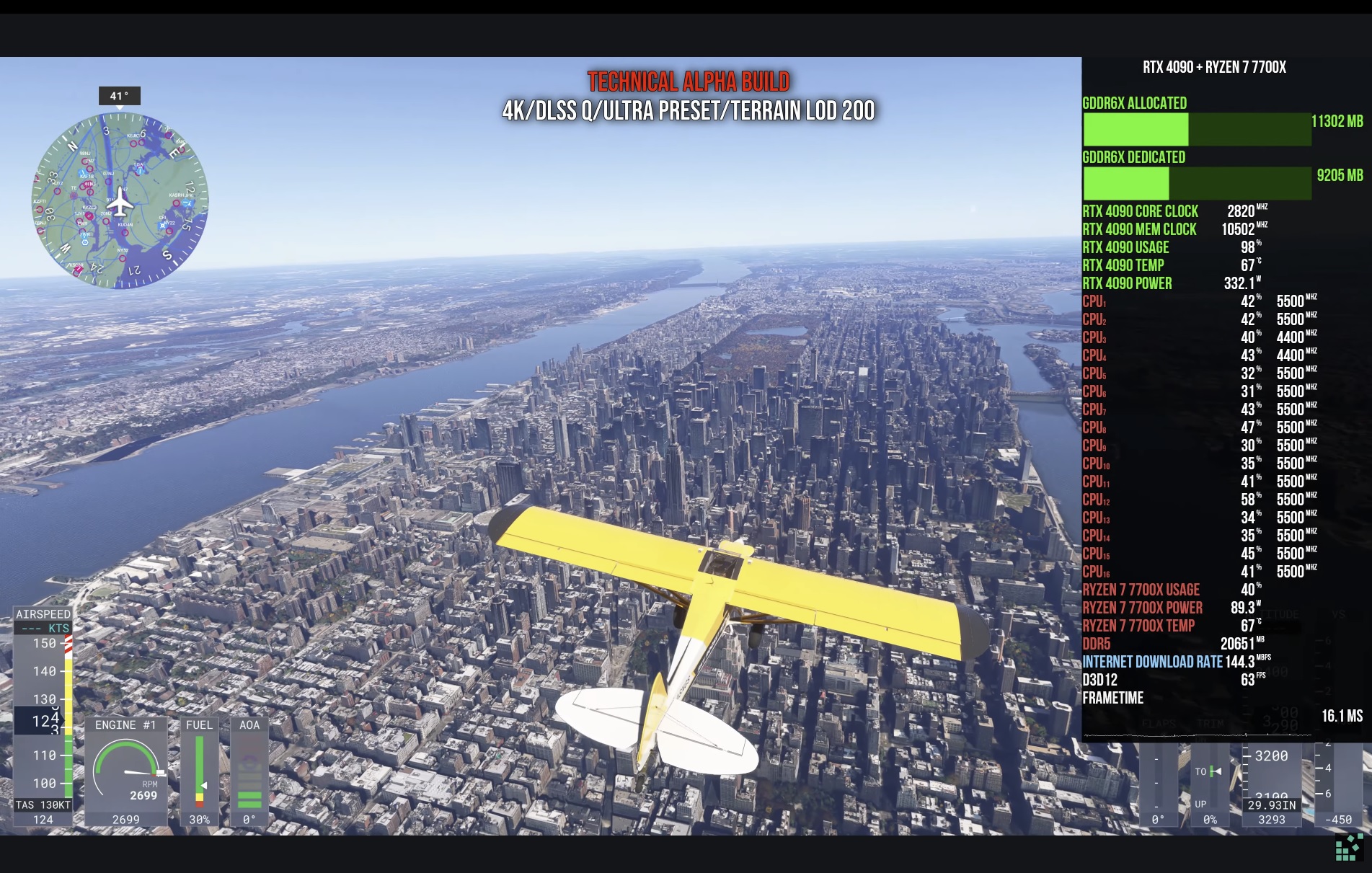Click the white airplane icon on minimap

[x=120, y=203]
